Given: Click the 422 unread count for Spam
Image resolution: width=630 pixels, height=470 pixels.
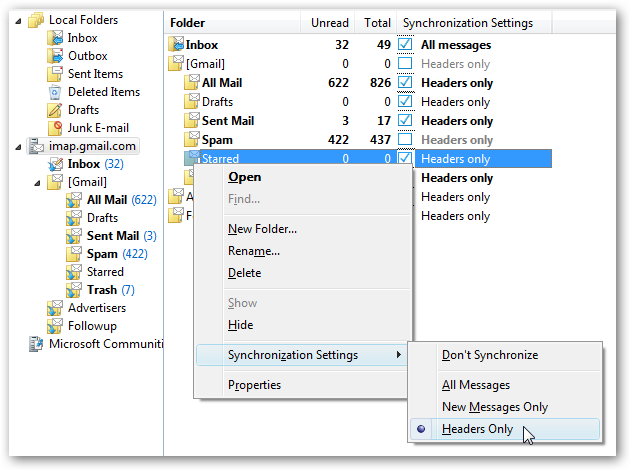Looking at the screenshot, I should point(338,140).
